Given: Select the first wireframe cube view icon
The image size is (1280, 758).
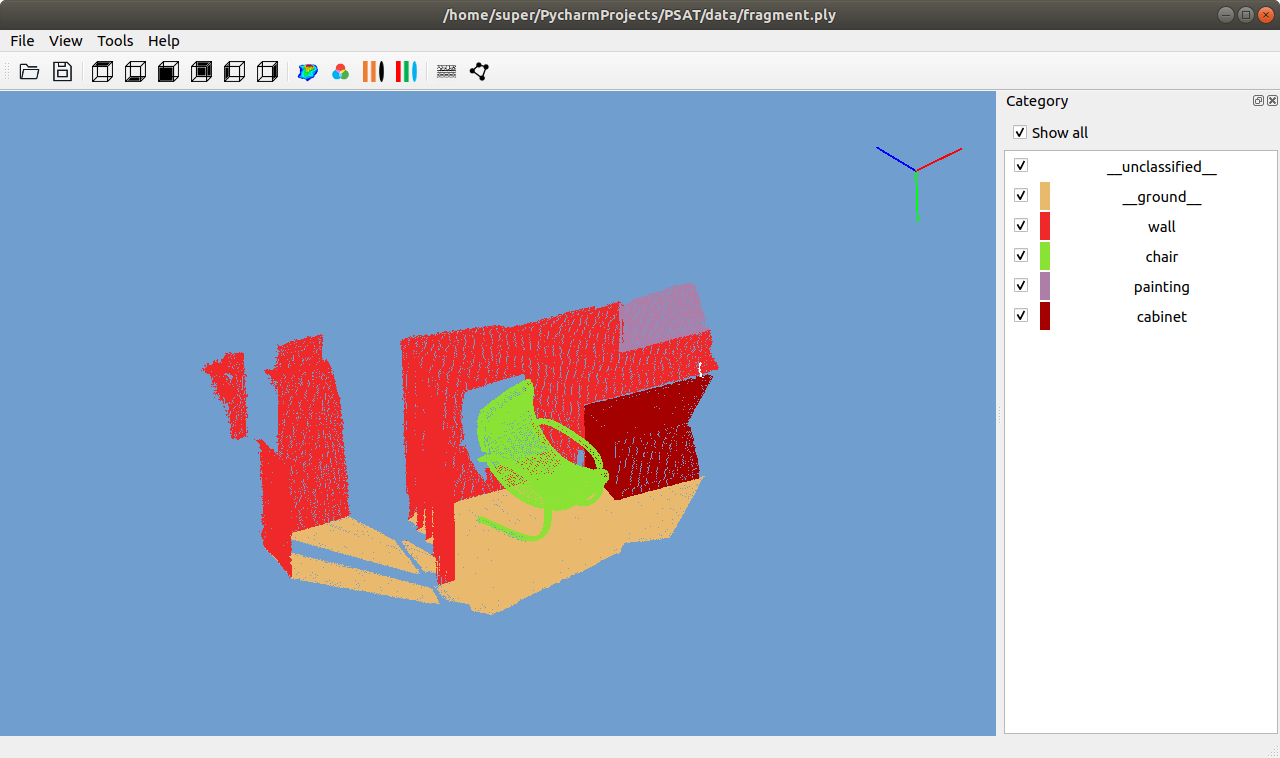Looking at the screenshot, I should (102, 71).
